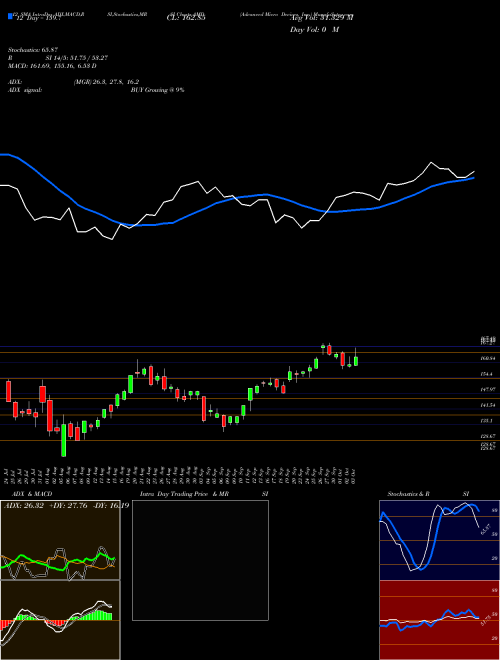Click the tall green candlestick at chart low
This screenshot has width=500, height=660.
tap(64, 440)
